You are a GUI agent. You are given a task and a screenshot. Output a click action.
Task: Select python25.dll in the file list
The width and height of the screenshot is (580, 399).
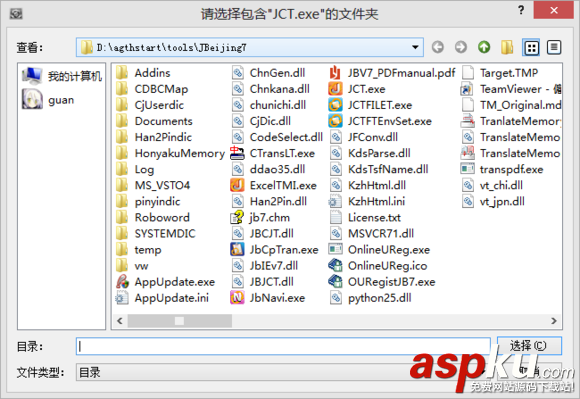pos(371,298)
